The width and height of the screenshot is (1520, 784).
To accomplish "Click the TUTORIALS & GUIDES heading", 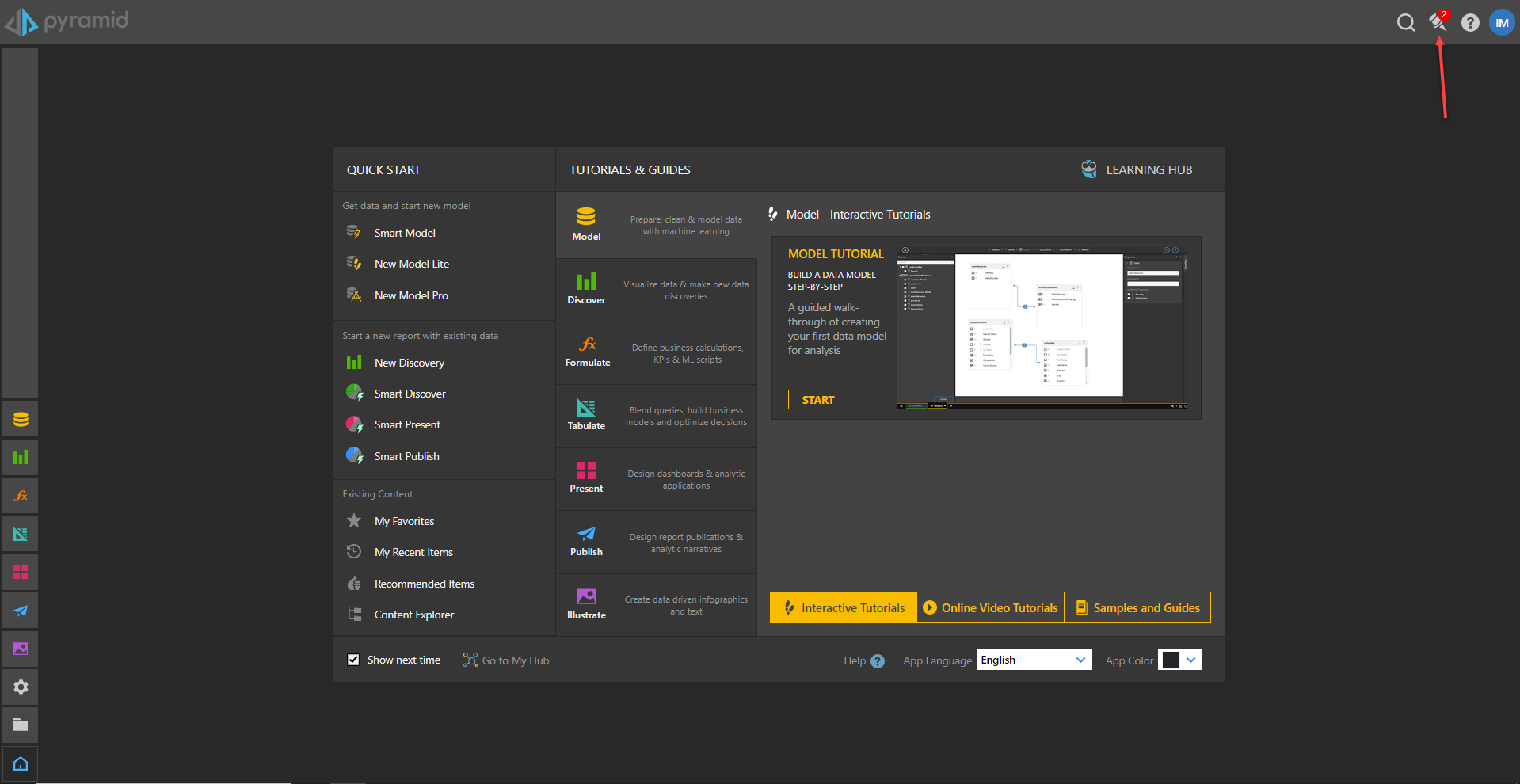I will (630, 169).
